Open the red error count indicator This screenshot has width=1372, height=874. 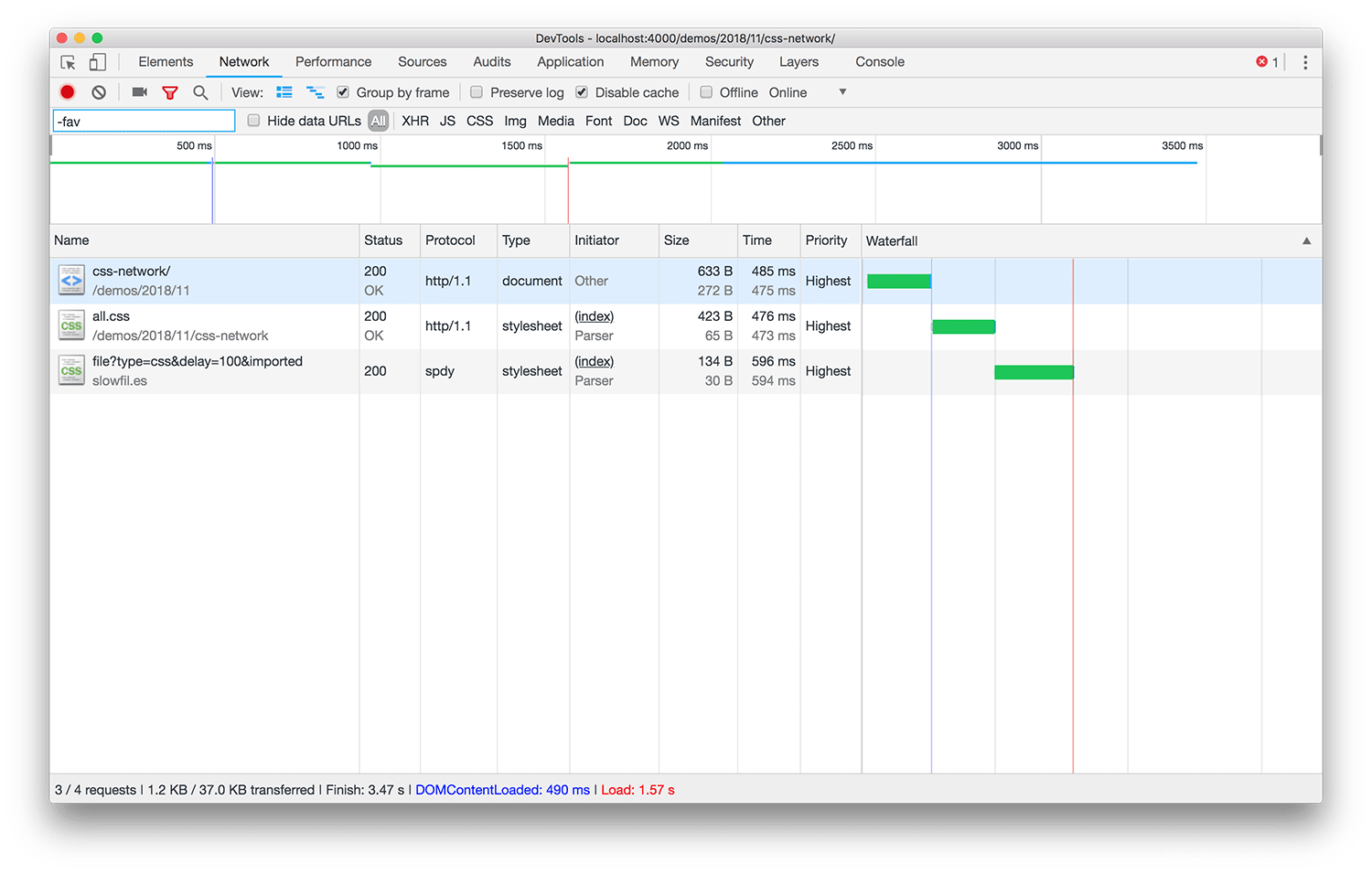pos(1268,62)
